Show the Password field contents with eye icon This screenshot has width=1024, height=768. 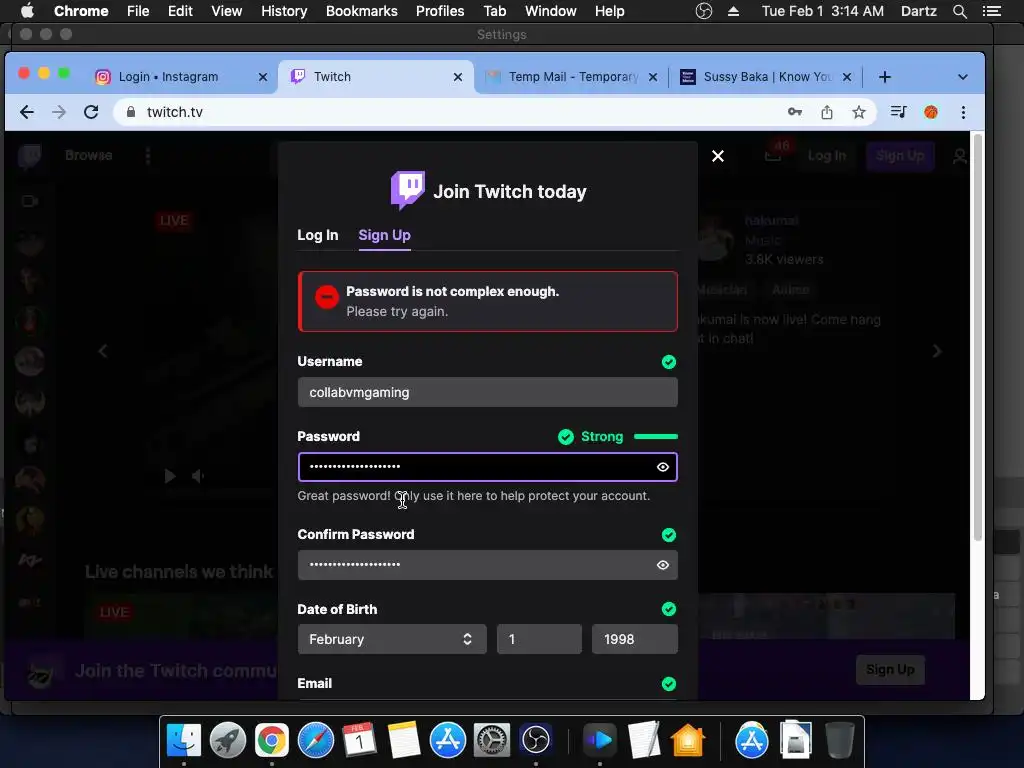[663, 467]
